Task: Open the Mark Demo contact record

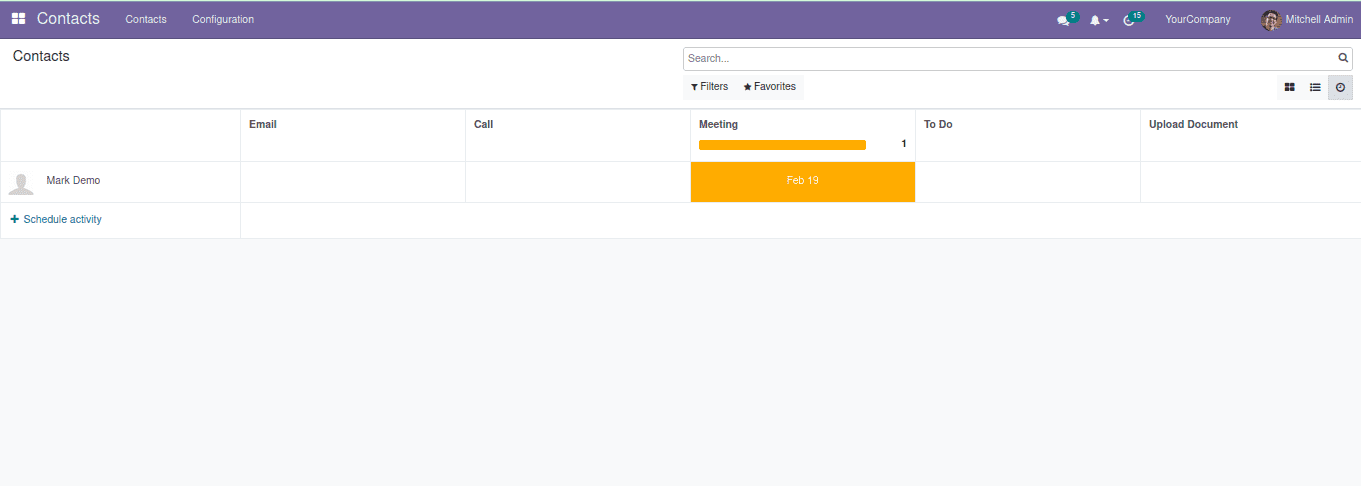Action: [x=73, y=181]
